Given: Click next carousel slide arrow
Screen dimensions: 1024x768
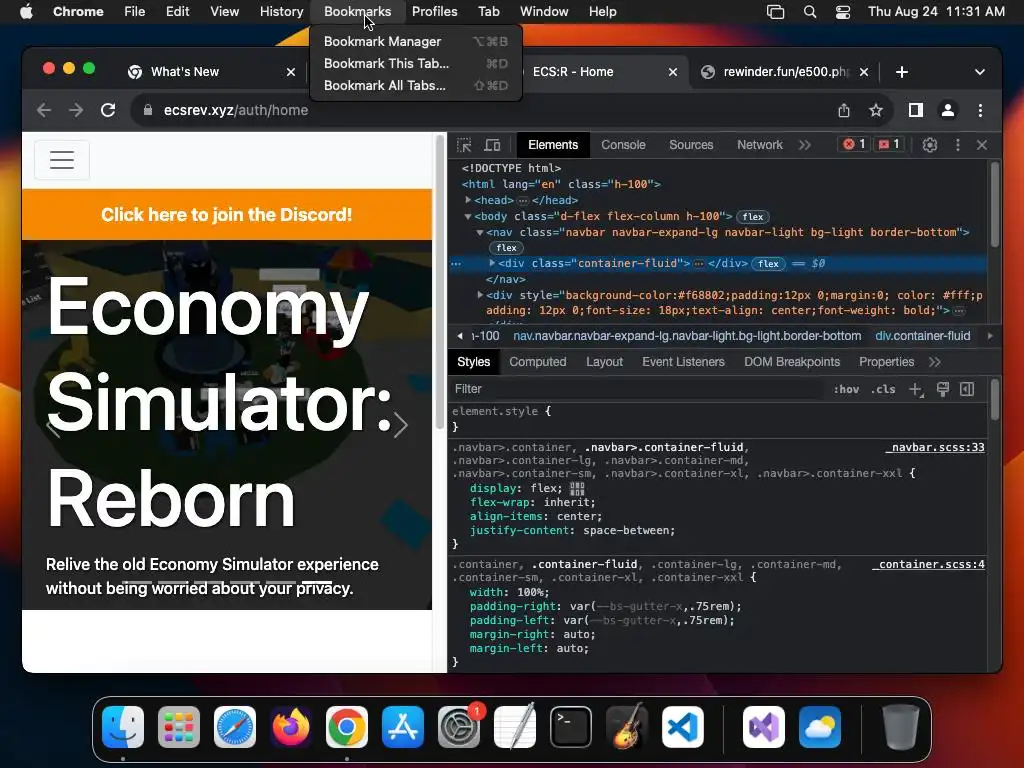Looking at the screenshot, I should (400, 425).
